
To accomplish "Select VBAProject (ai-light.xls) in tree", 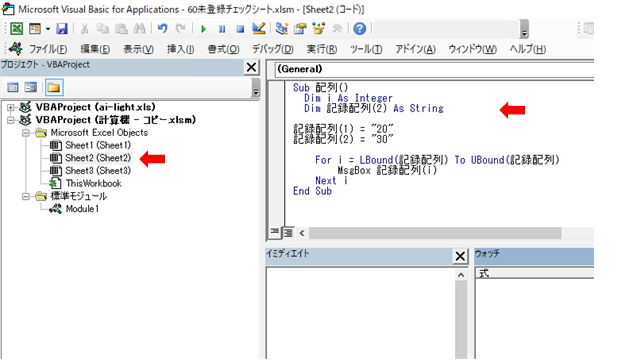I will [95, 107].
